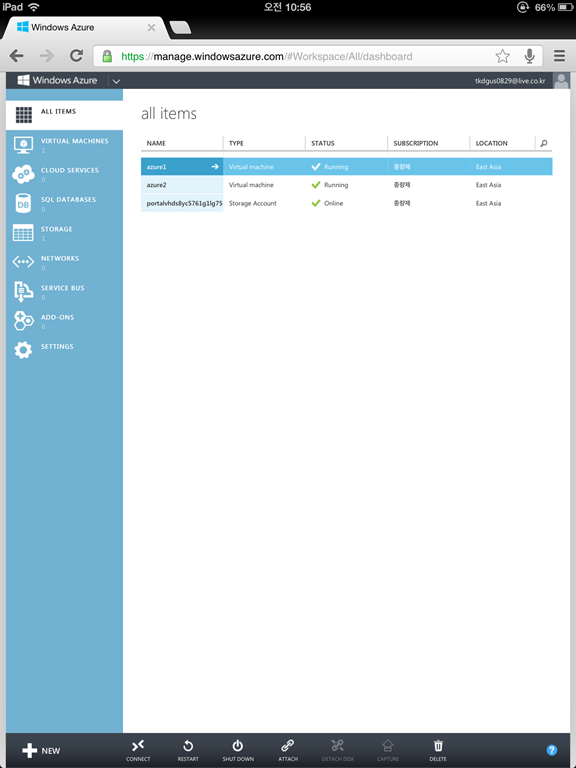The image size is (576, 768).
Task: Click the Connect command in bottom bar
Action: pos(138,751)
